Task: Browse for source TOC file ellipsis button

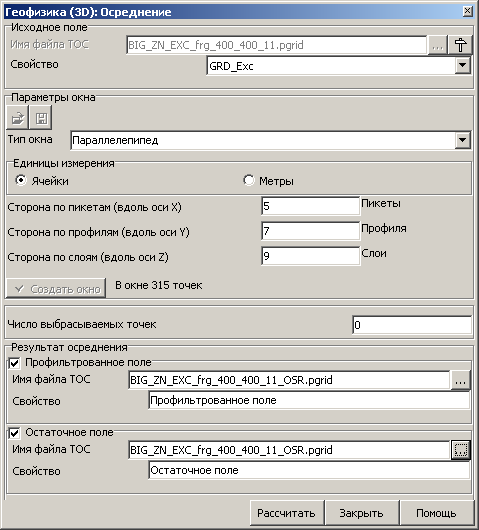Action: point(437,45)
